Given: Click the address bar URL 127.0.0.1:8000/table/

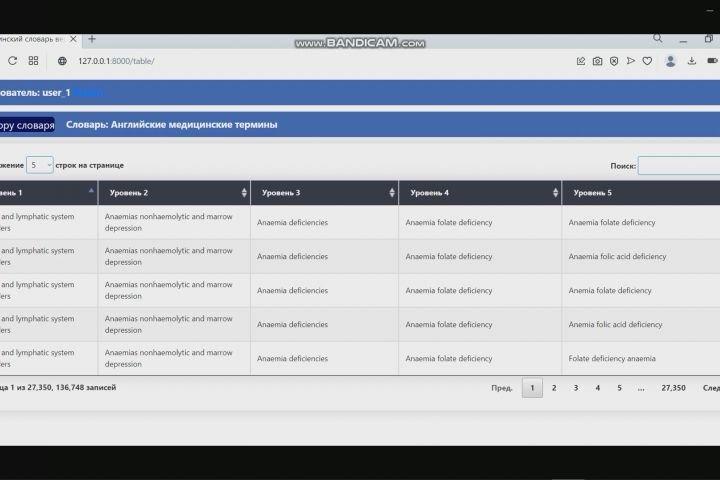Looking at the screenshot, I should click(116, 61).
